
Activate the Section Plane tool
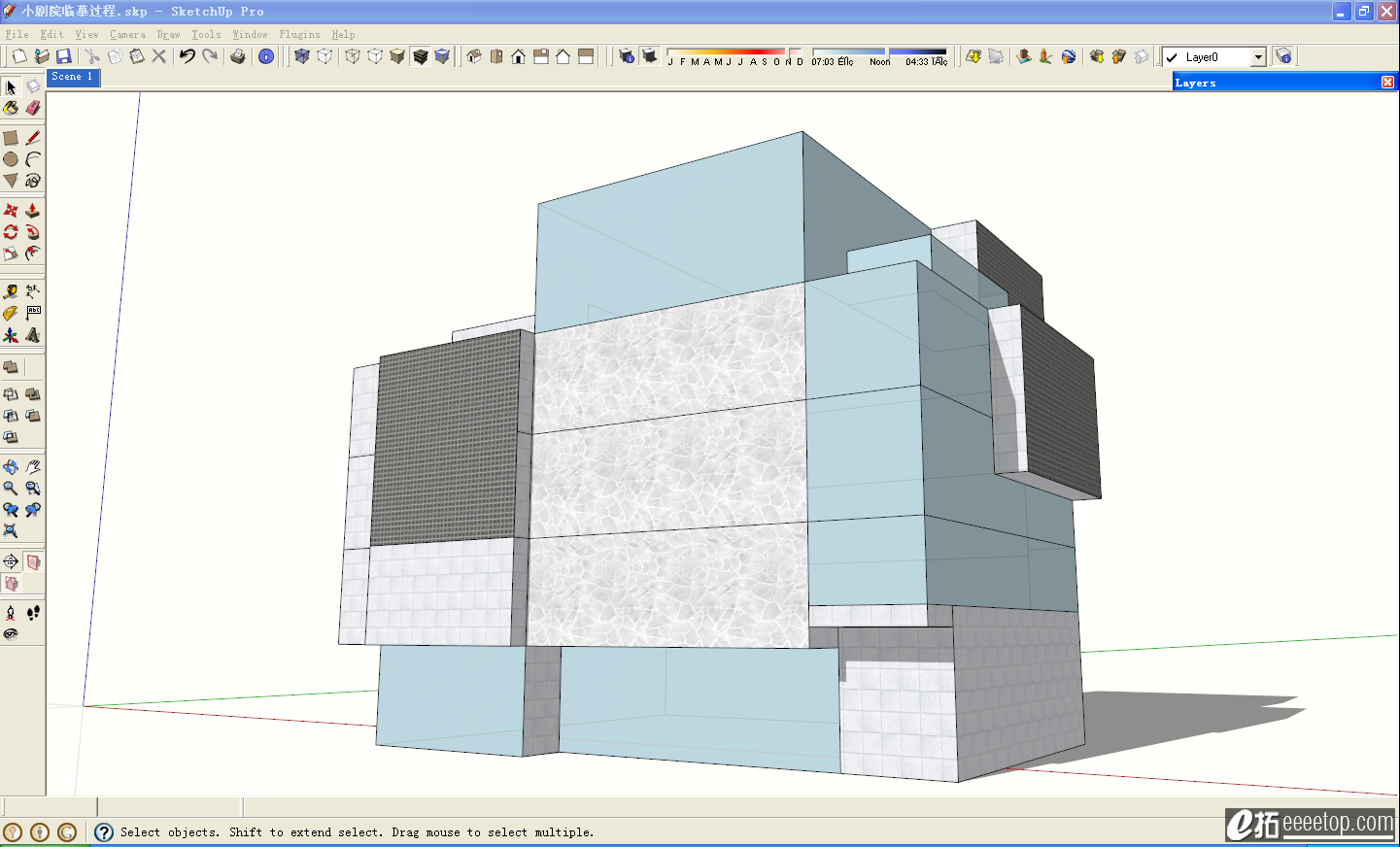click(x=11, y=561)
